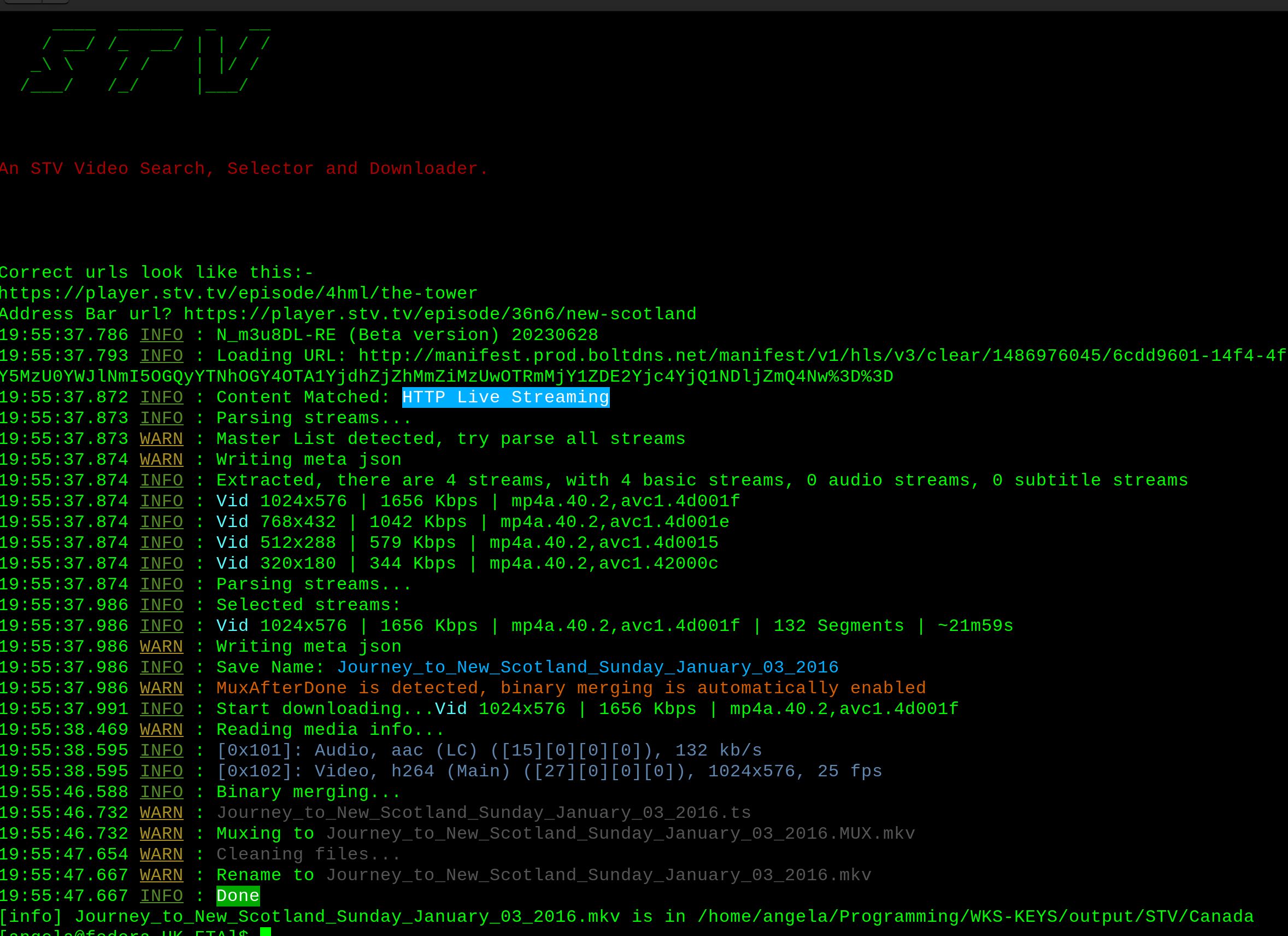Click the /home/angela output path text
Screen dimensions: 1288x936
(x=974, y=917)
